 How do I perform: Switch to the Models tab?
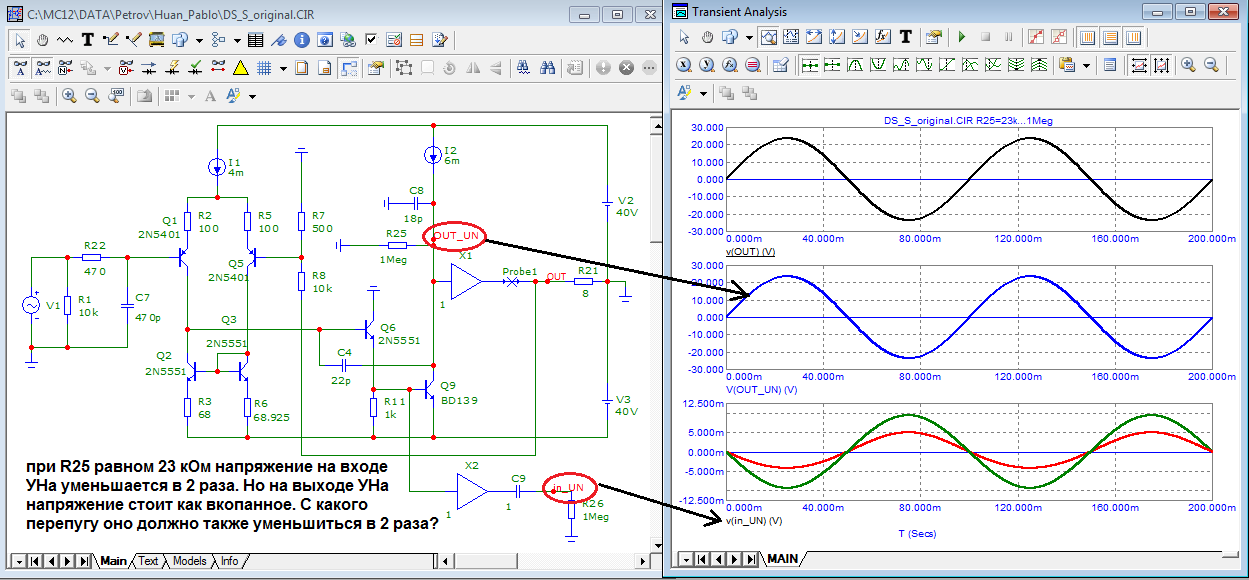pyautogui.click(x=190, y=561)
